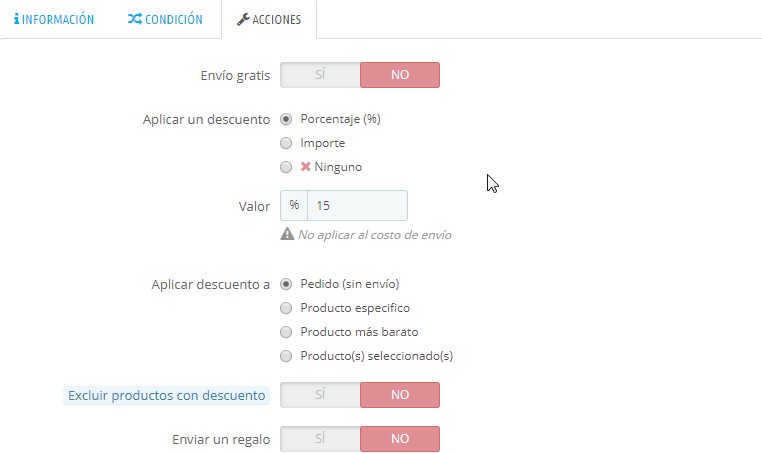The width and height of the screenshot is (762, 453).
Task: Choose the Importe discount option
Action: point(286,143)
